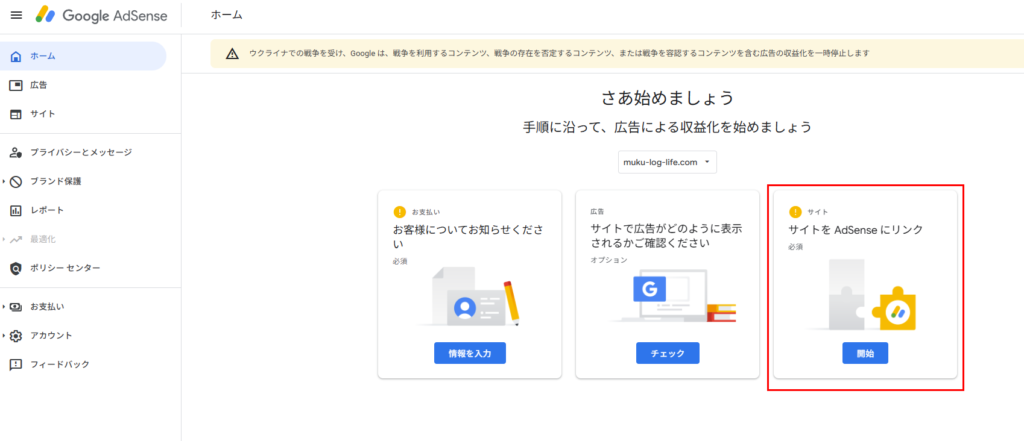Image resolution: width=1024 pixels, height=441 pixels.
Task: Click the Sites (サイト) sidebar icon
Action: pos(15,114)
